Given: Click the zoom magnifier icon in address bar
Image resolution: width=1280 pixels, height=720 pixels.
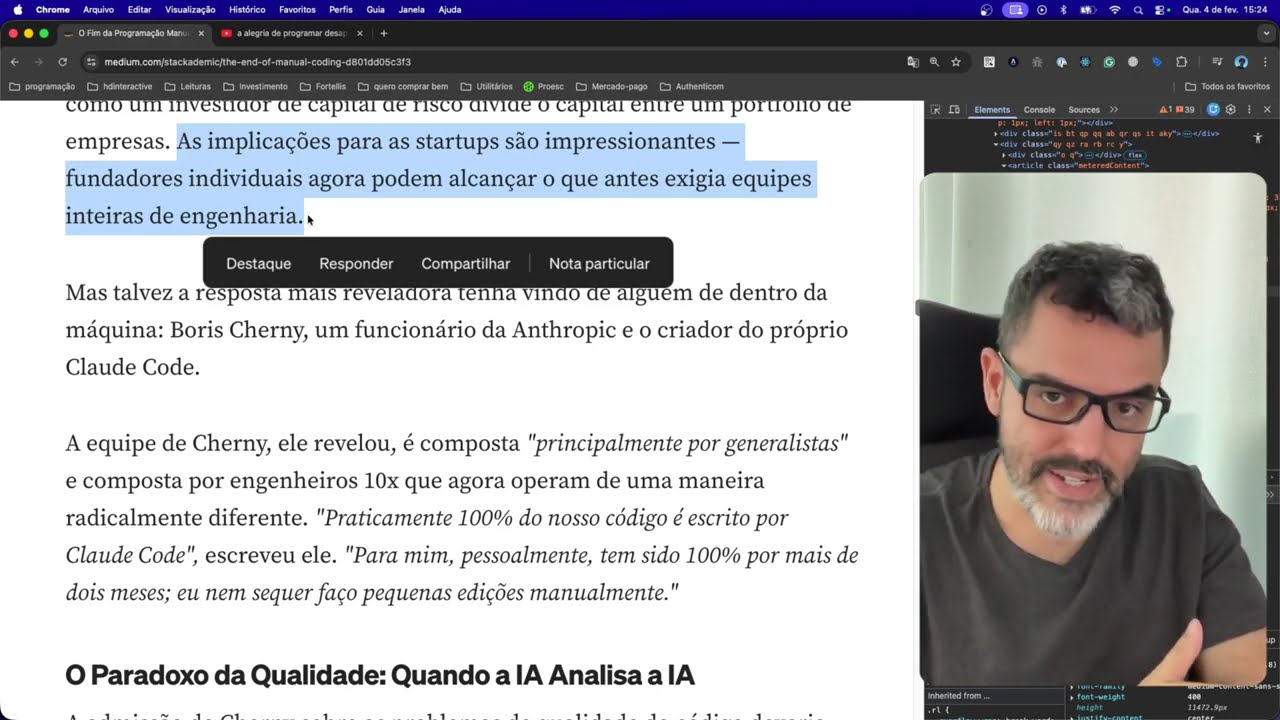Looking at the screenshot, I should (x=934, y=62).
